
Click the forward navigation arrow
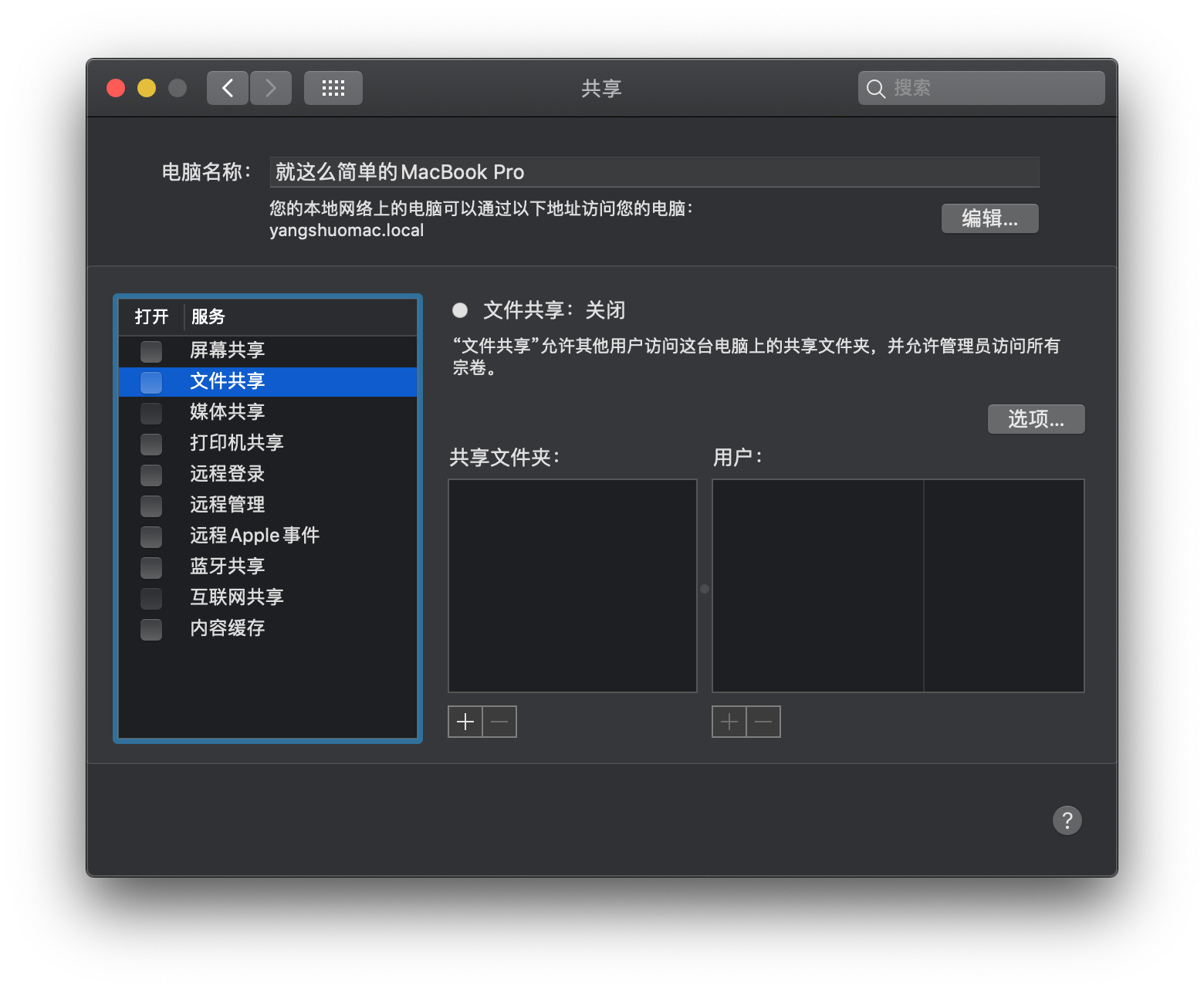[271, 88]
